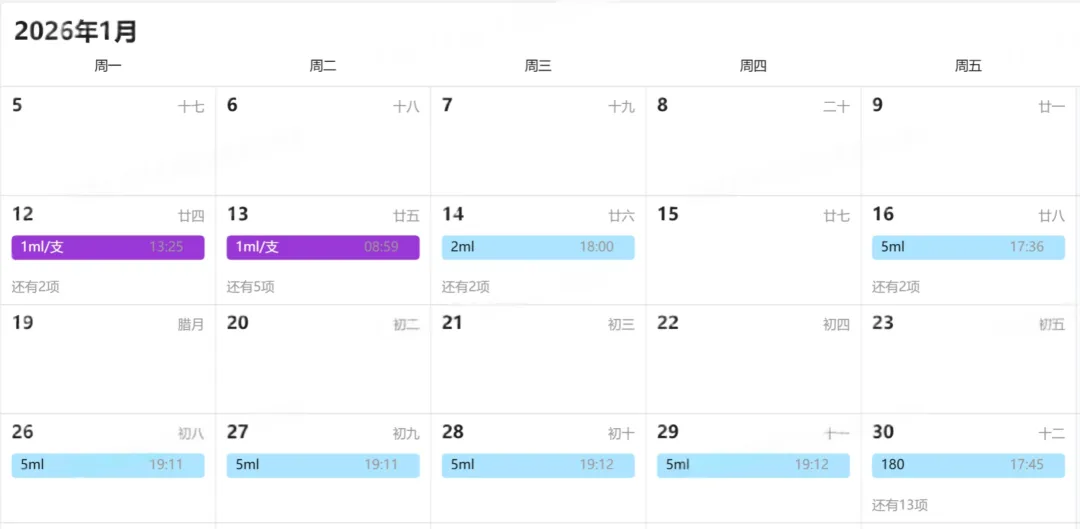This screenshot has height=529, width=1080.
Task: Open the 5ml event on January 26
Action: 108,465
